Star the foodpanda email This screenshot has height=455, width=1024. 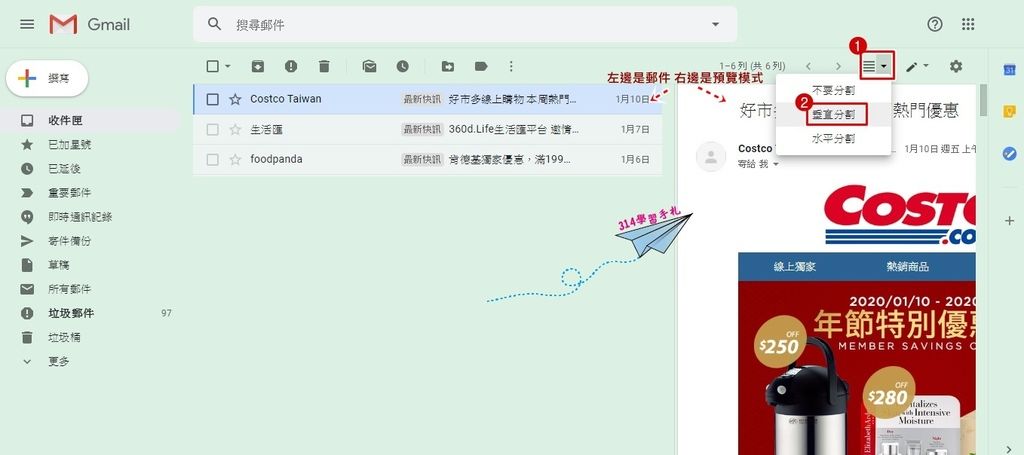pyautogui.click(x=235, y=159)
